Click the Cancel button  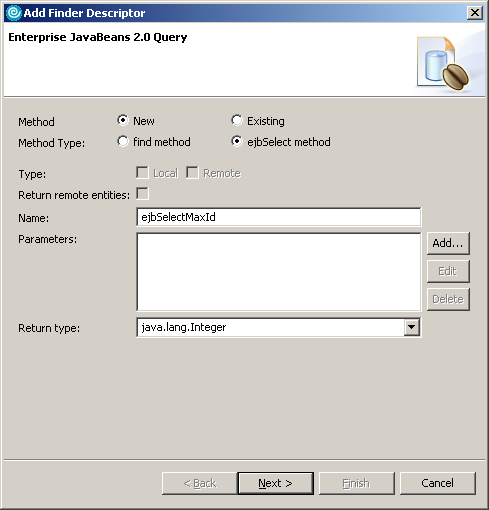(437, 483)
